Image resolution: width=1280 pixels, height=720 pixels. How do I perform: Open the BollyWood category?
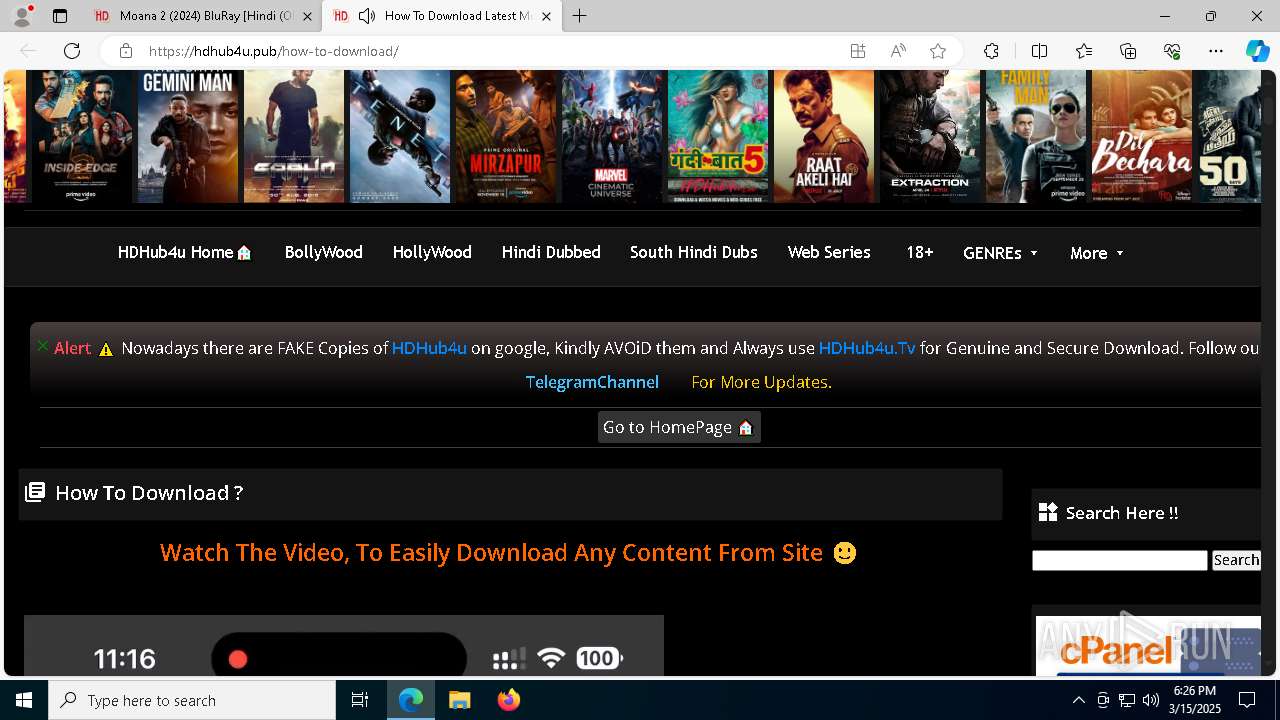(323, 253)
